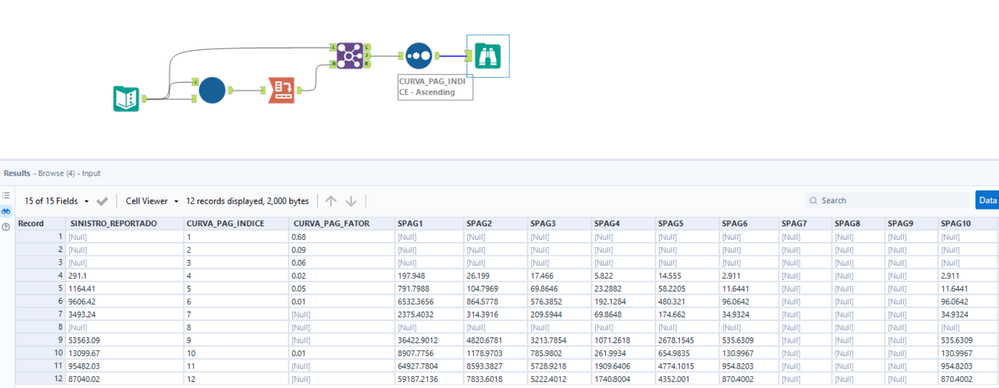Click the SPAG8 column header
The width and height of the screenshot is (999, 388).
point(859,224)
